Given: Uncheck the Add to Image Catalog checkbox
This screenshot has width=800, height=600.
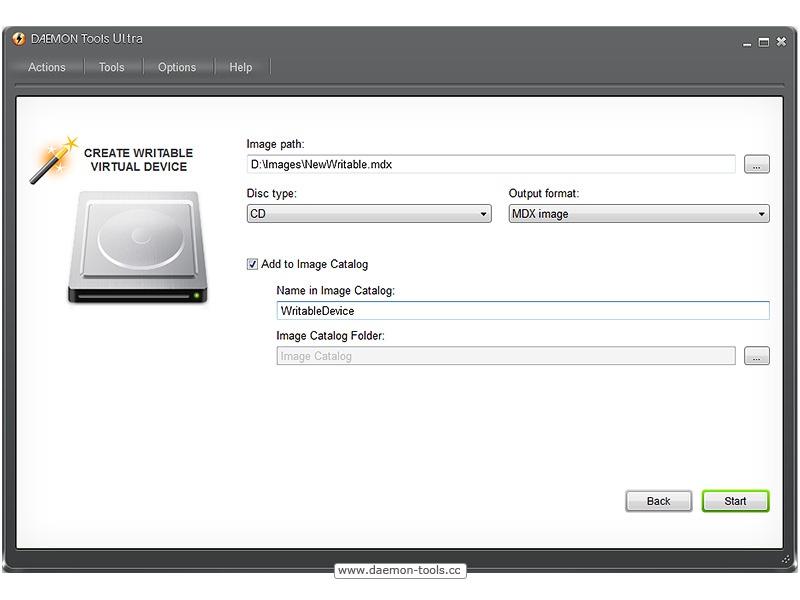Looking at the screenshot, I should pos(252,264).
